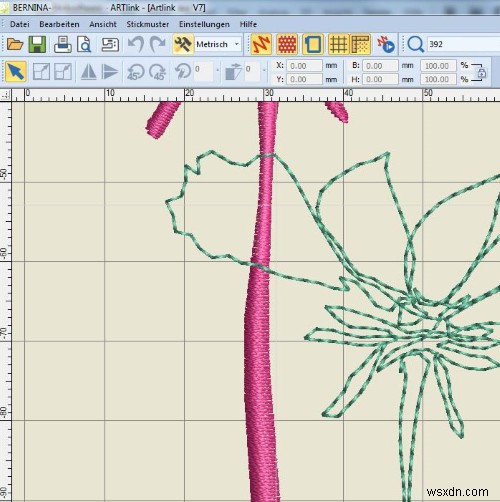
Task: Toggle artistic view with the red dotted icon
Action: [x=287, y=44]
